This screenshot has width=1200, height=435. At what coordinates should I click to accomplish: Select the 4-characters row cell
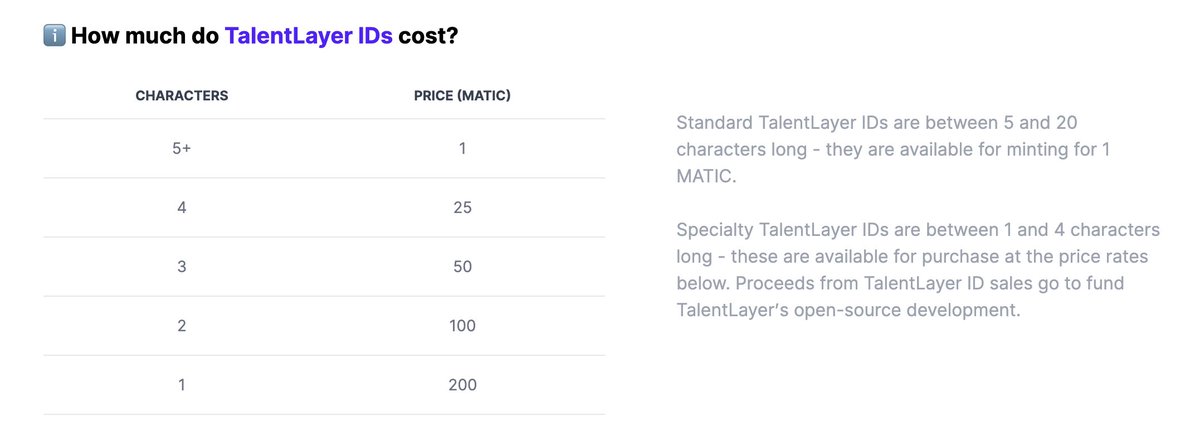[182, 208]
